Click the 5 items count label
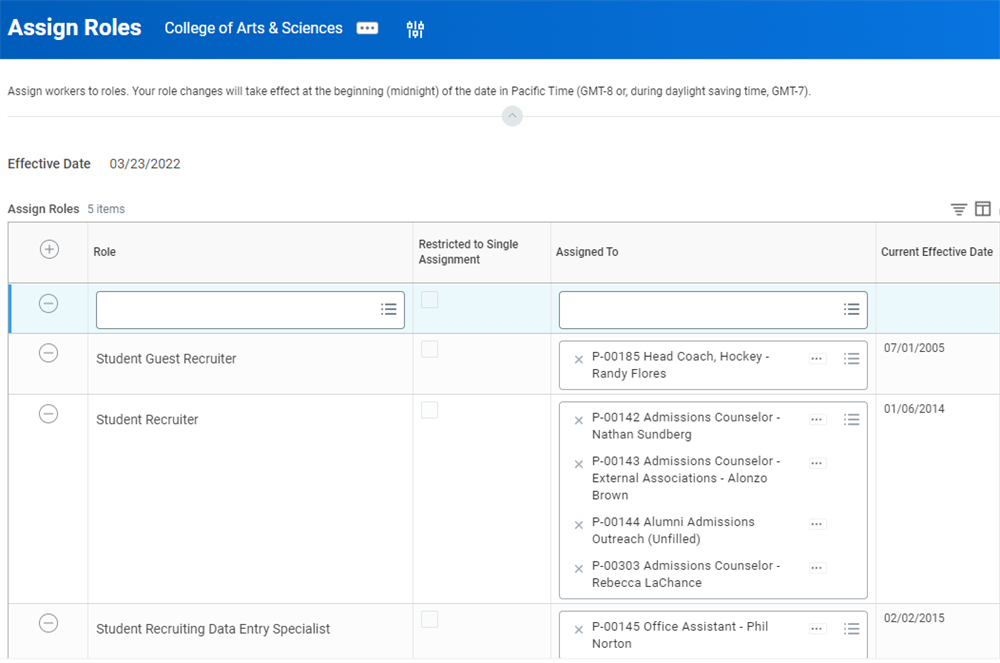Screen dimensions: 1000x663 (106, 209)
